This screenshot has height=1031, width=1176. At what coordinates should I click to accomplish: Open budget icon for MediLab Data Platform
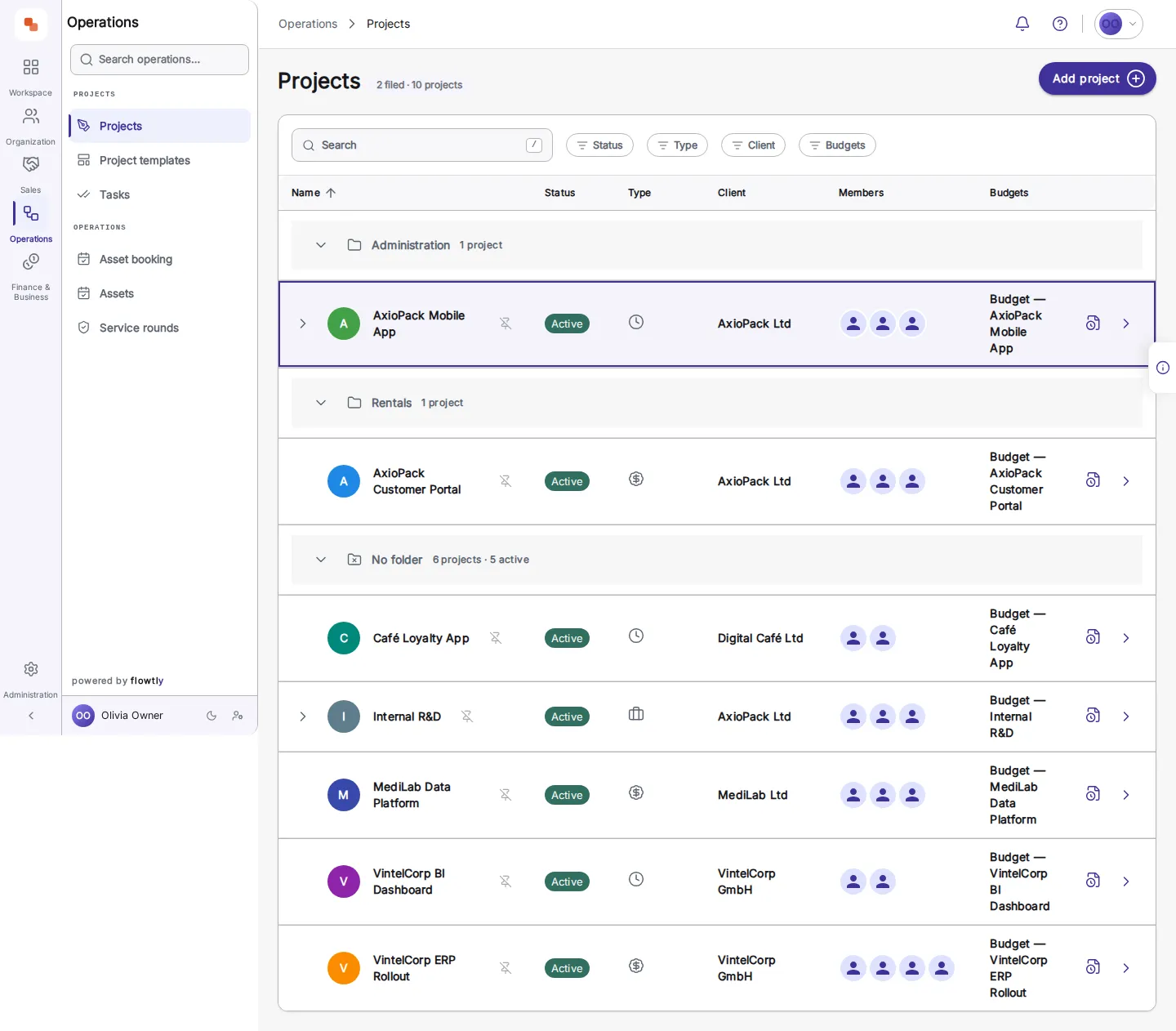pyautogui.click(x=1093, y=794)
